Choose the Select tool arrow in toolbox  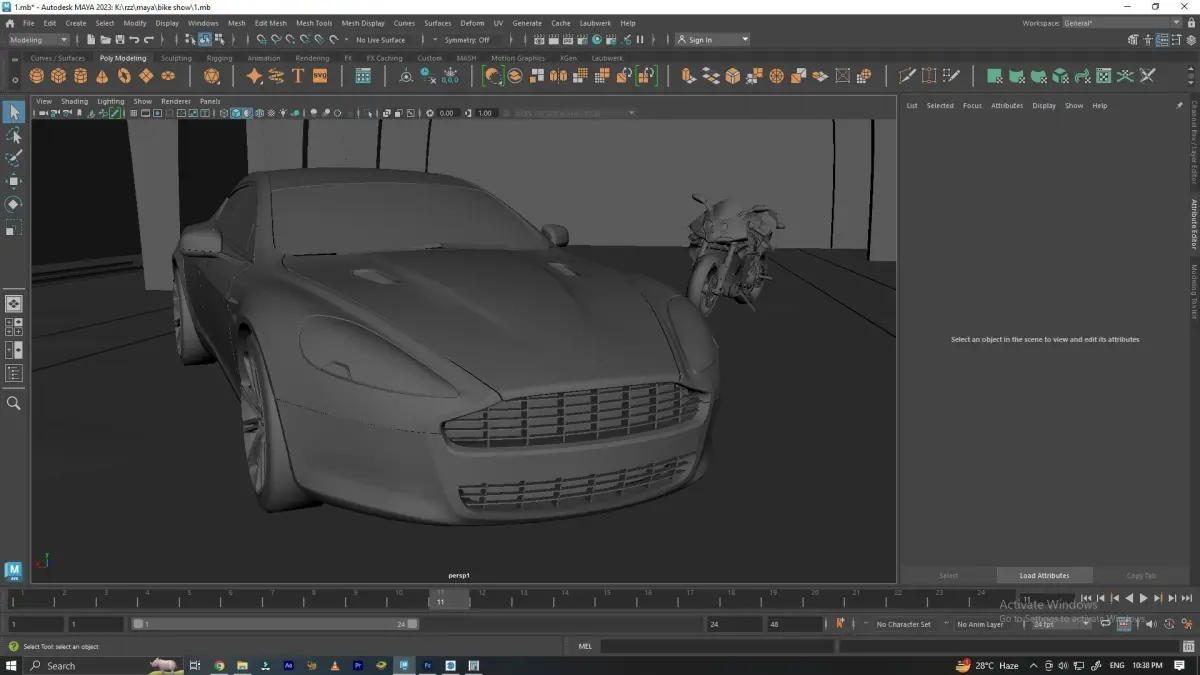14,112
